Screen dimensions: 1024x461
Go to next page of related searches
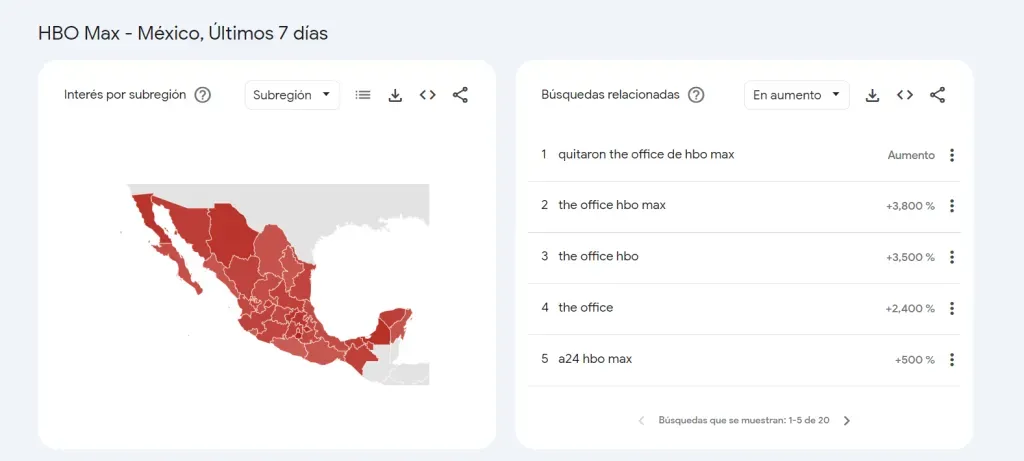[847, 421]
